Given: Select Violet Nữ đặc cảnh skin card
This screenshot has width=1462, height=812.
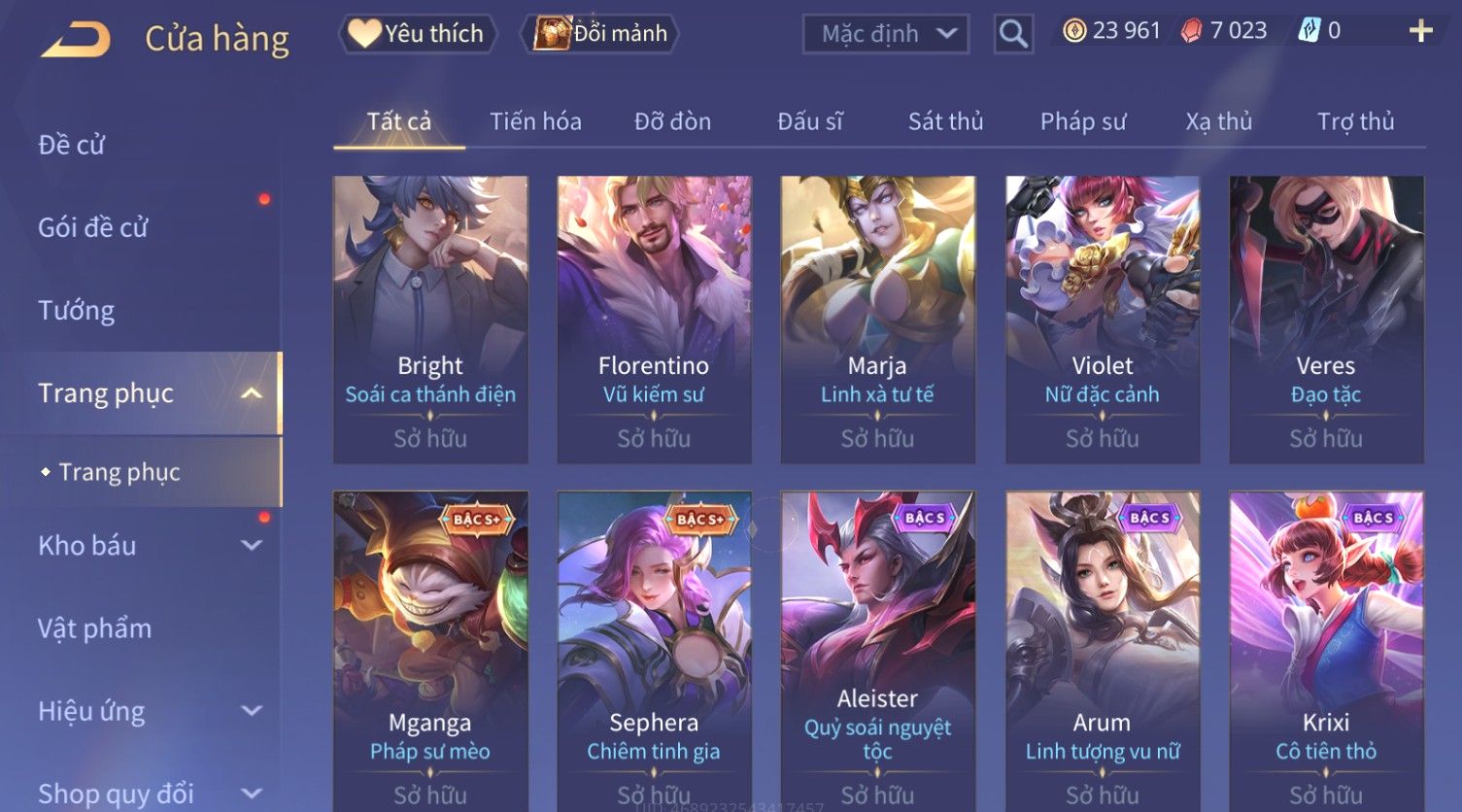Looking at the screenshot, I should click(1103, 320).
